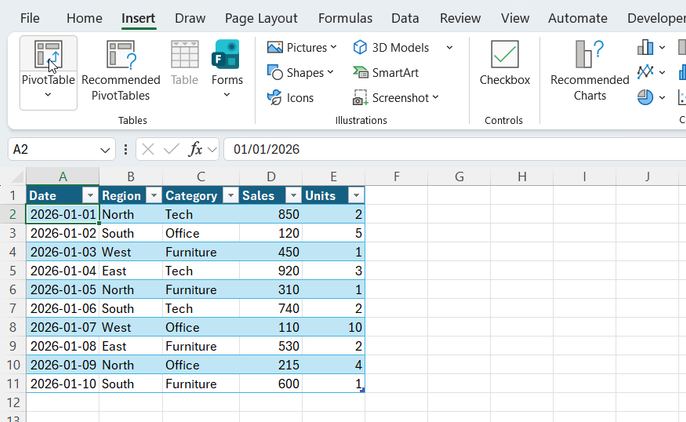Image resolution: width=686 pixels, height=422 pixels.
Task: Select cell with 2026-01-09
Action: 63,365
